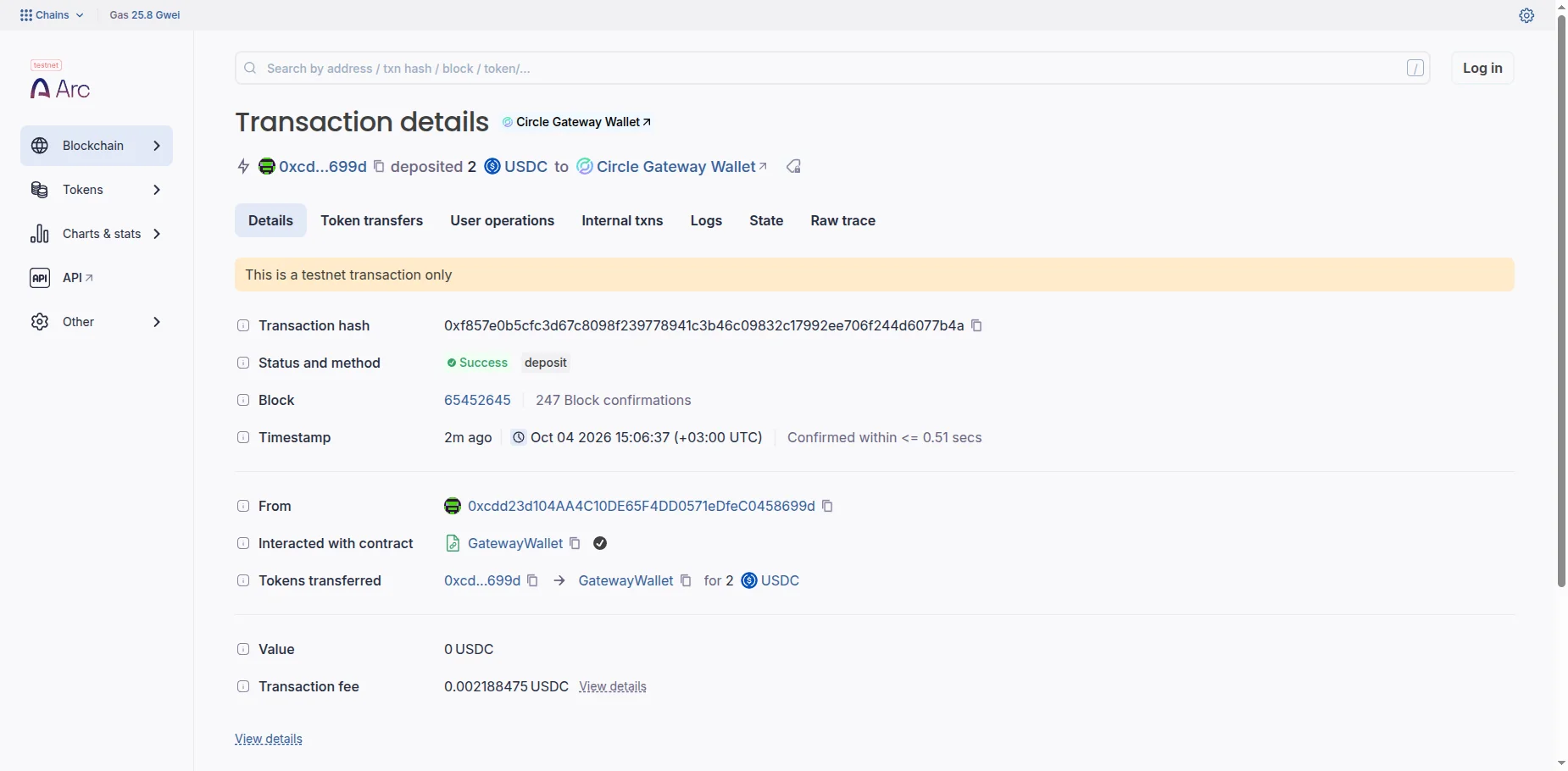Click verified checkmark badge next to GatewayWallet
The width and height of the screenshot is (1568, 771).
[x=600, y=543]
